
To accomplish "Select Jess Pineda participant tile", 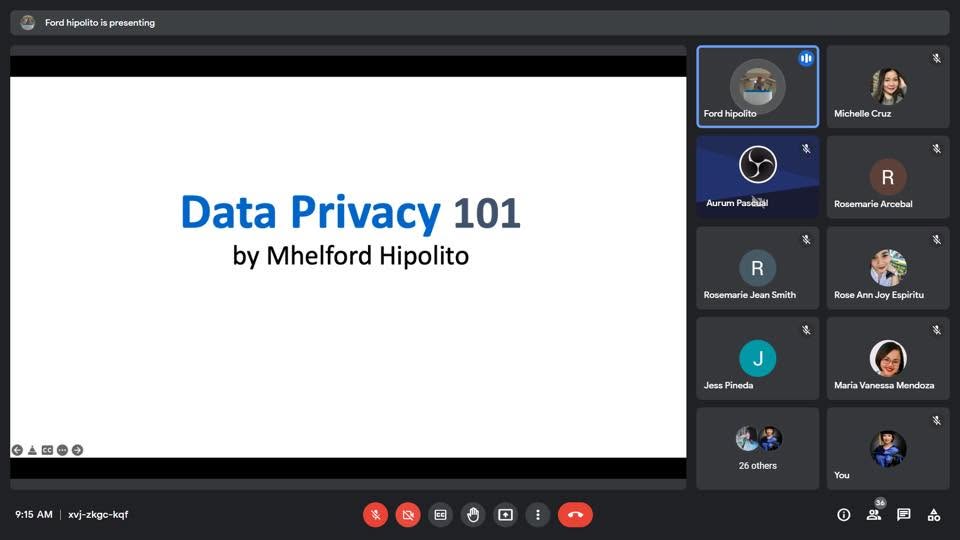I will tap(757, 358).
